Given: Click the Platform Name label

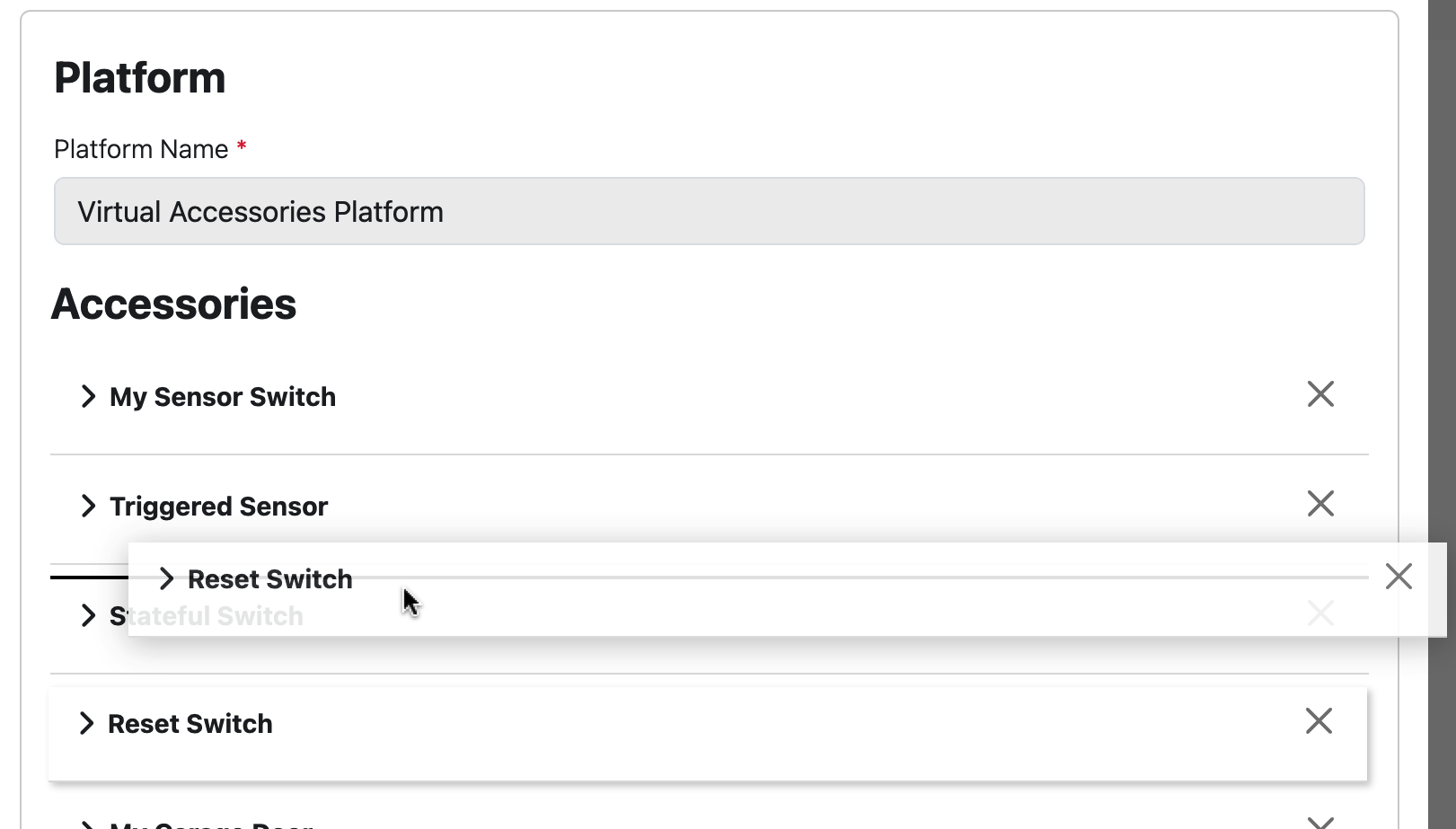Looking at the screenshot, I should pyautogui.click(x=141, y=149).
